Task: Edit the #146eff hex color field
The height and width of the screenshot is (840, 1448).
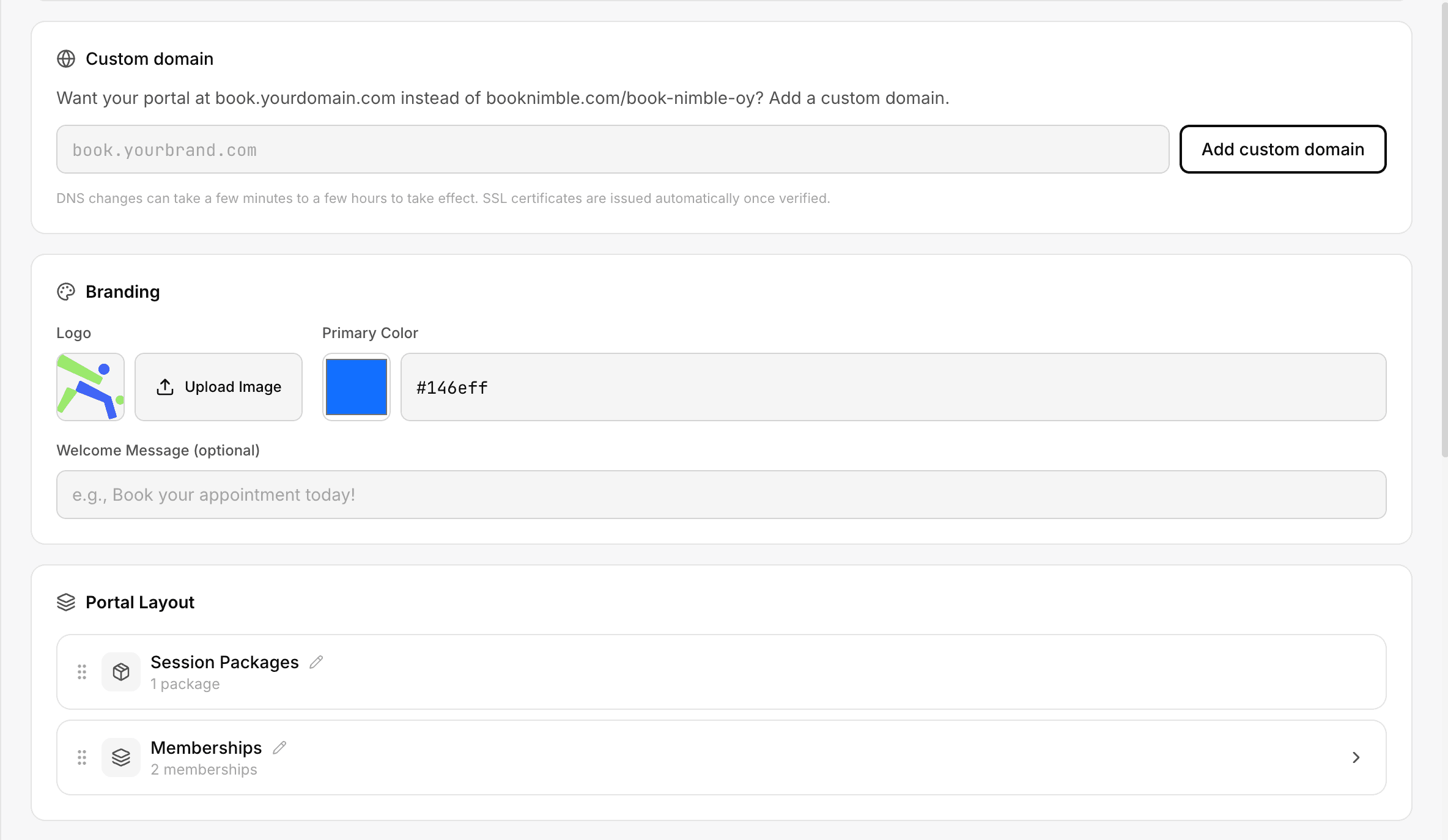Action: [893, 387]
